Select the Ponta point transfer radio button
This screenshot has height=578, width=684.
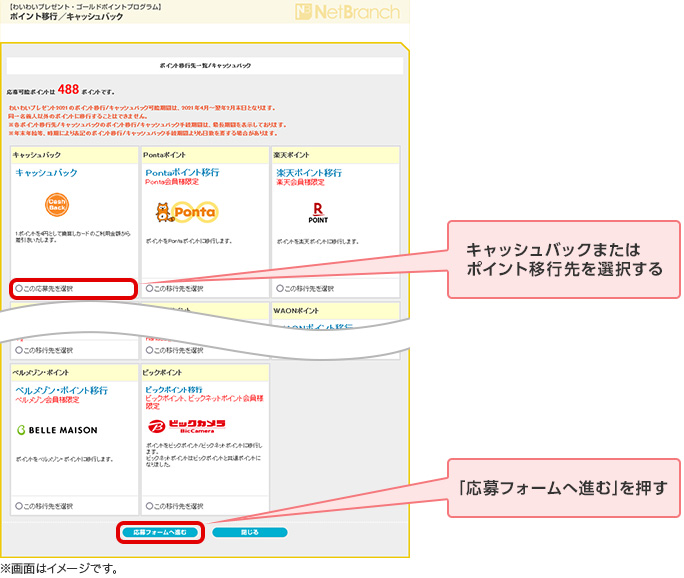coord(150,288)
